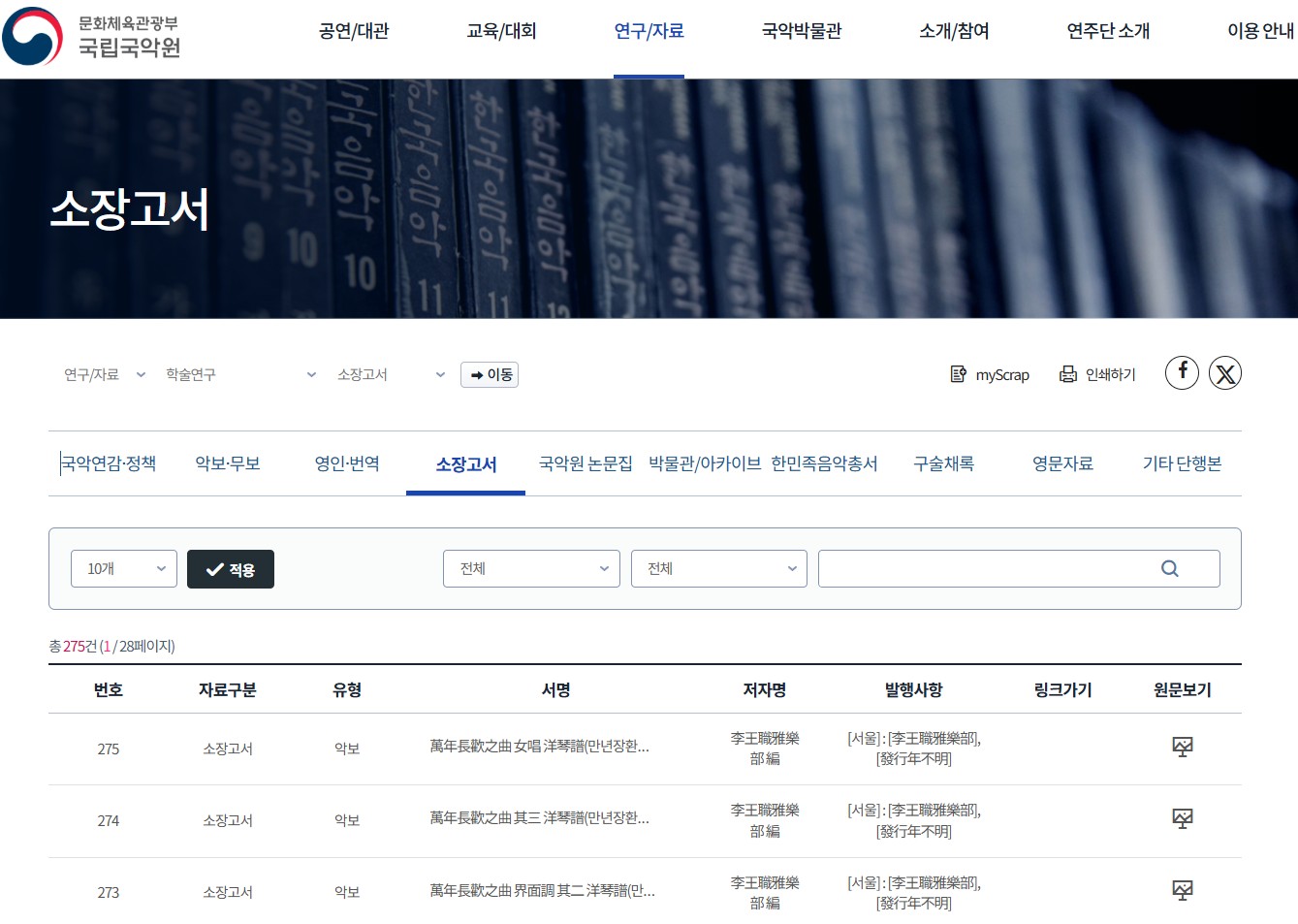The height and width of the screenshot is (924, 1298).
Task: Expand the 10개 items-per-page dropdown
Action: [x=124, y=569]
